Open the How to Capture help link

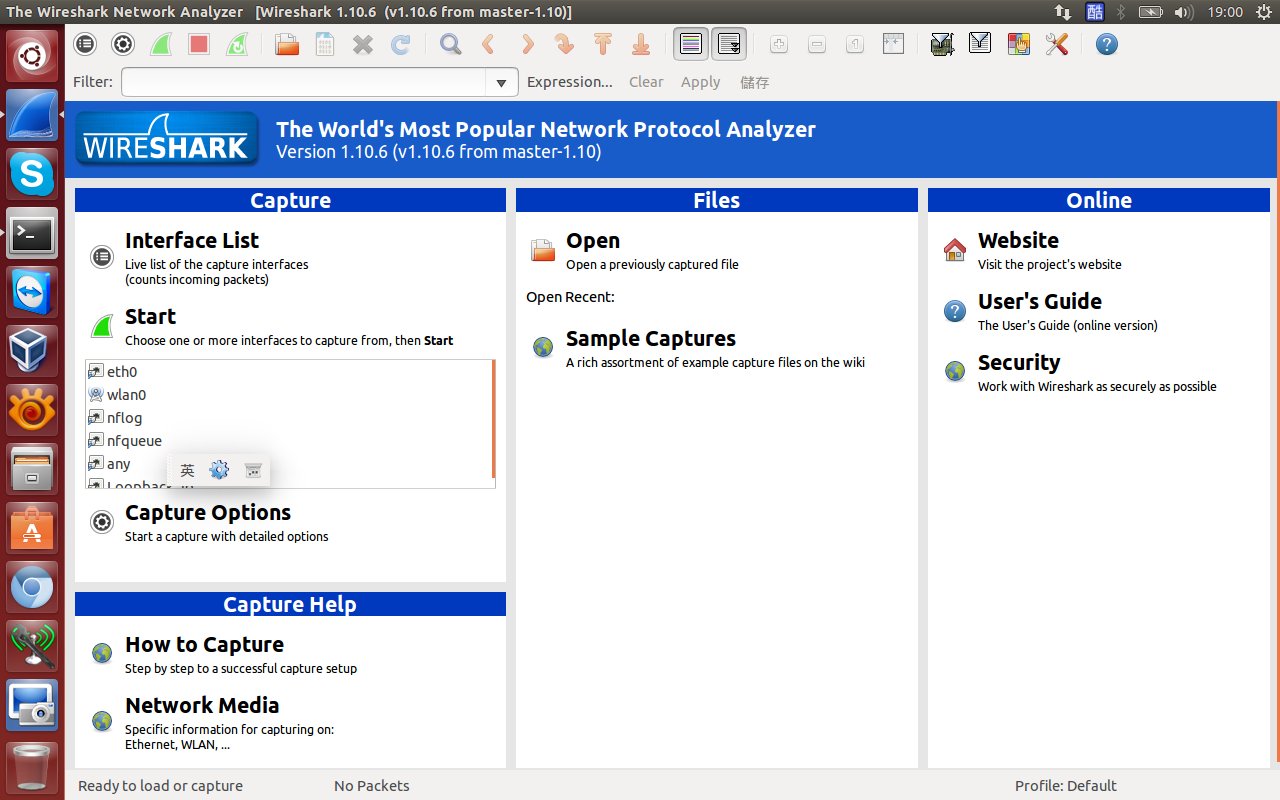[x=204, y=644]
